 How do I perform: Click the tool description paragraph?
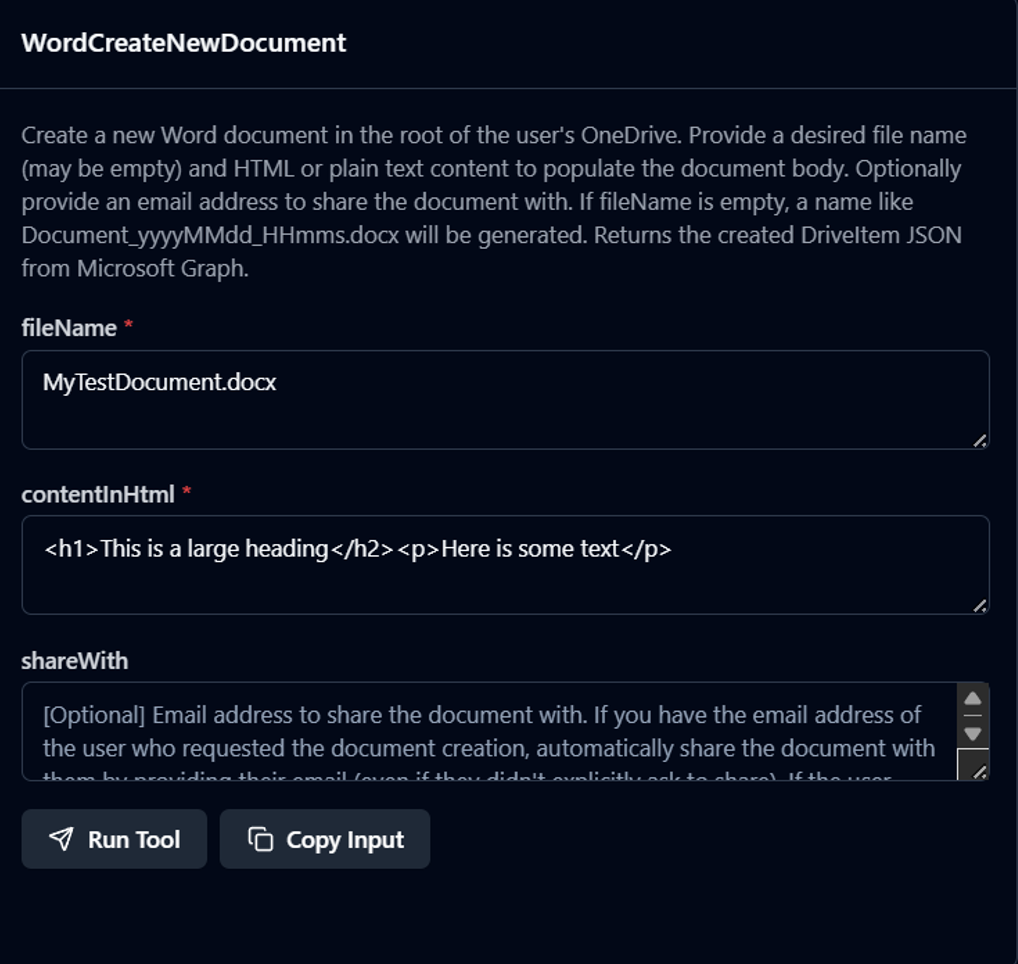pos(494,202)
